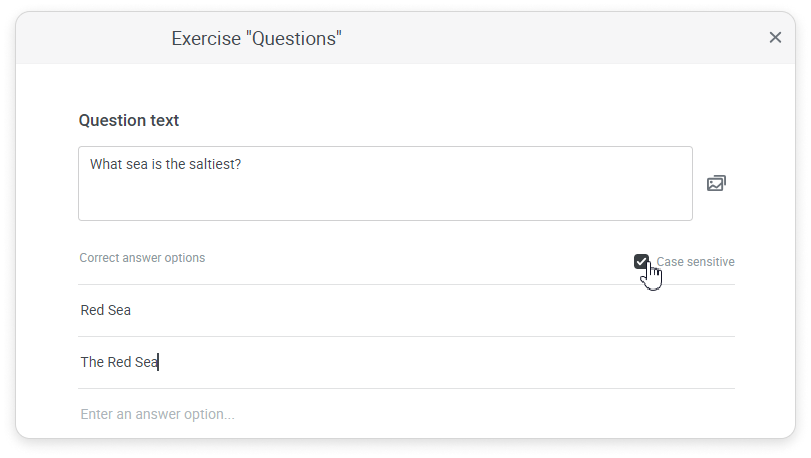Click the "Question text" heading

pos(129,121)
